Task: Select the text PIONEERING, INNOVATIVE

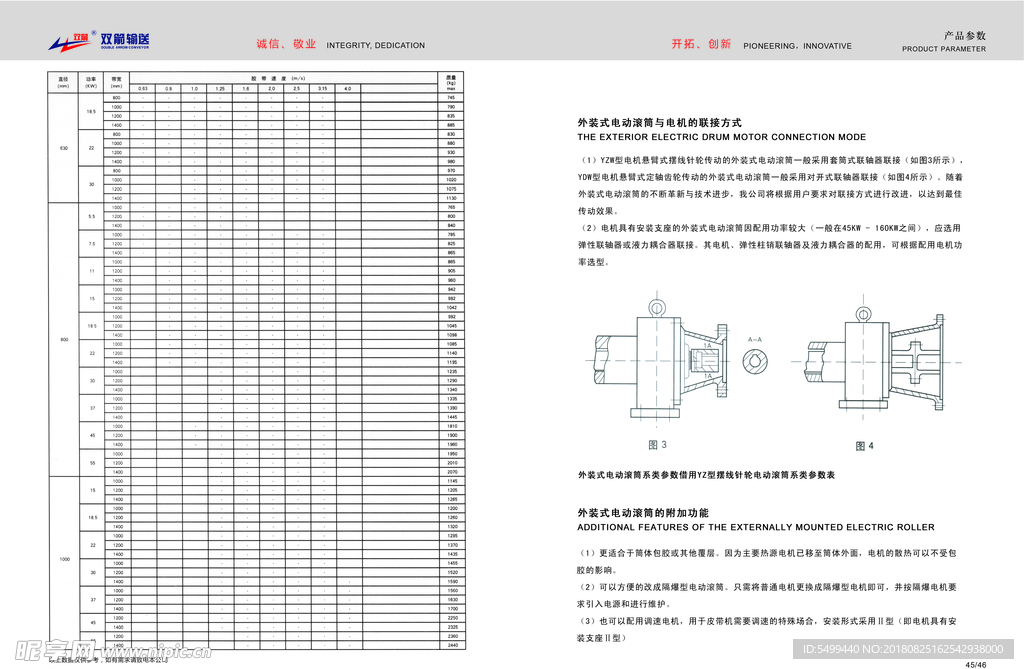Action: point(797,46)
